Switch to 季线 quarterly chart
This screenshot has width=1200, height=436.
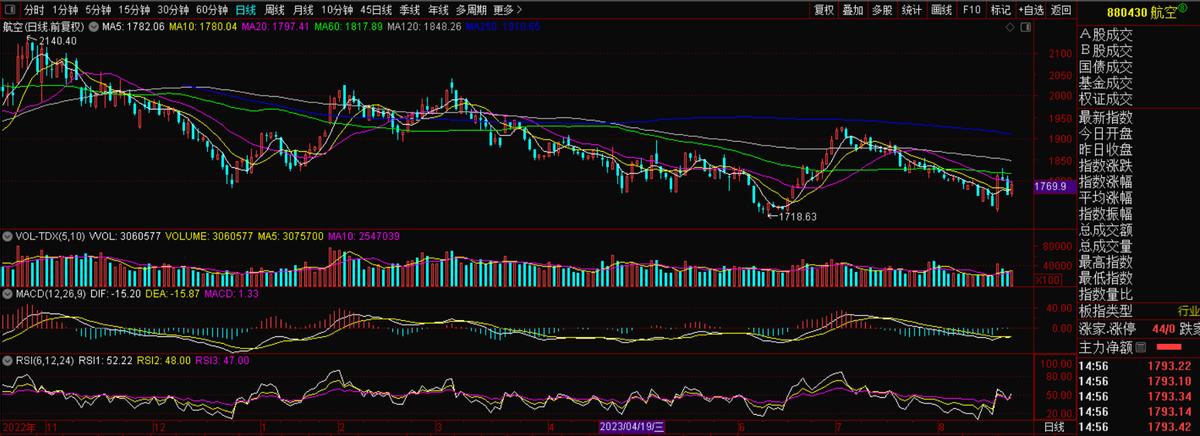pyautogui.click(x=410, y=9)
